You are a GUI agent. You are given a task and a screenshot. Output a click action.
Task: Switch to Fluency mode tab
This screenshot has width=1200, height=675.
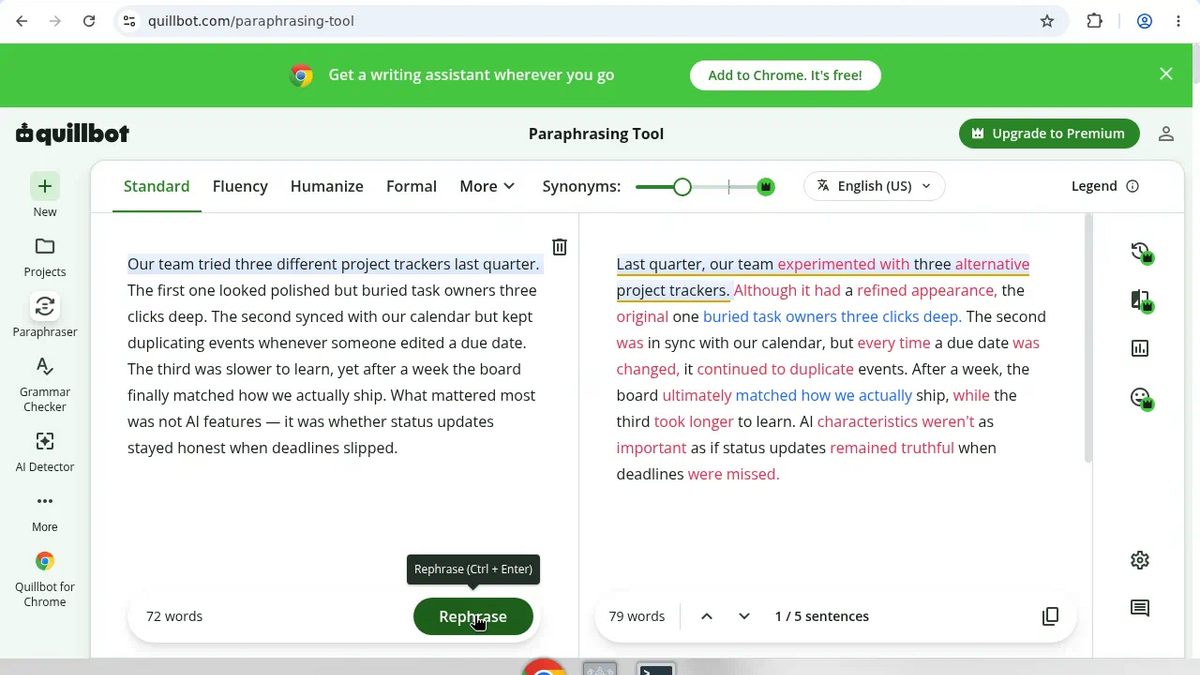[240, 186]
